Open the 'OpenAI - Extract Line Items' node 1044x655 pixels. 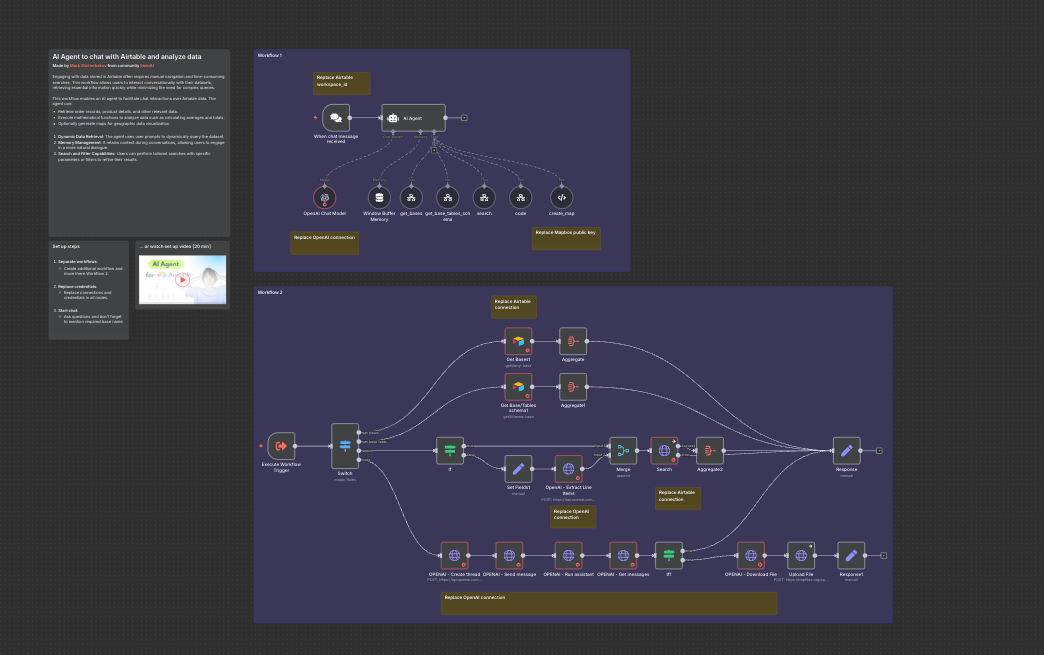pyautogui.click(x=568, y=468)
